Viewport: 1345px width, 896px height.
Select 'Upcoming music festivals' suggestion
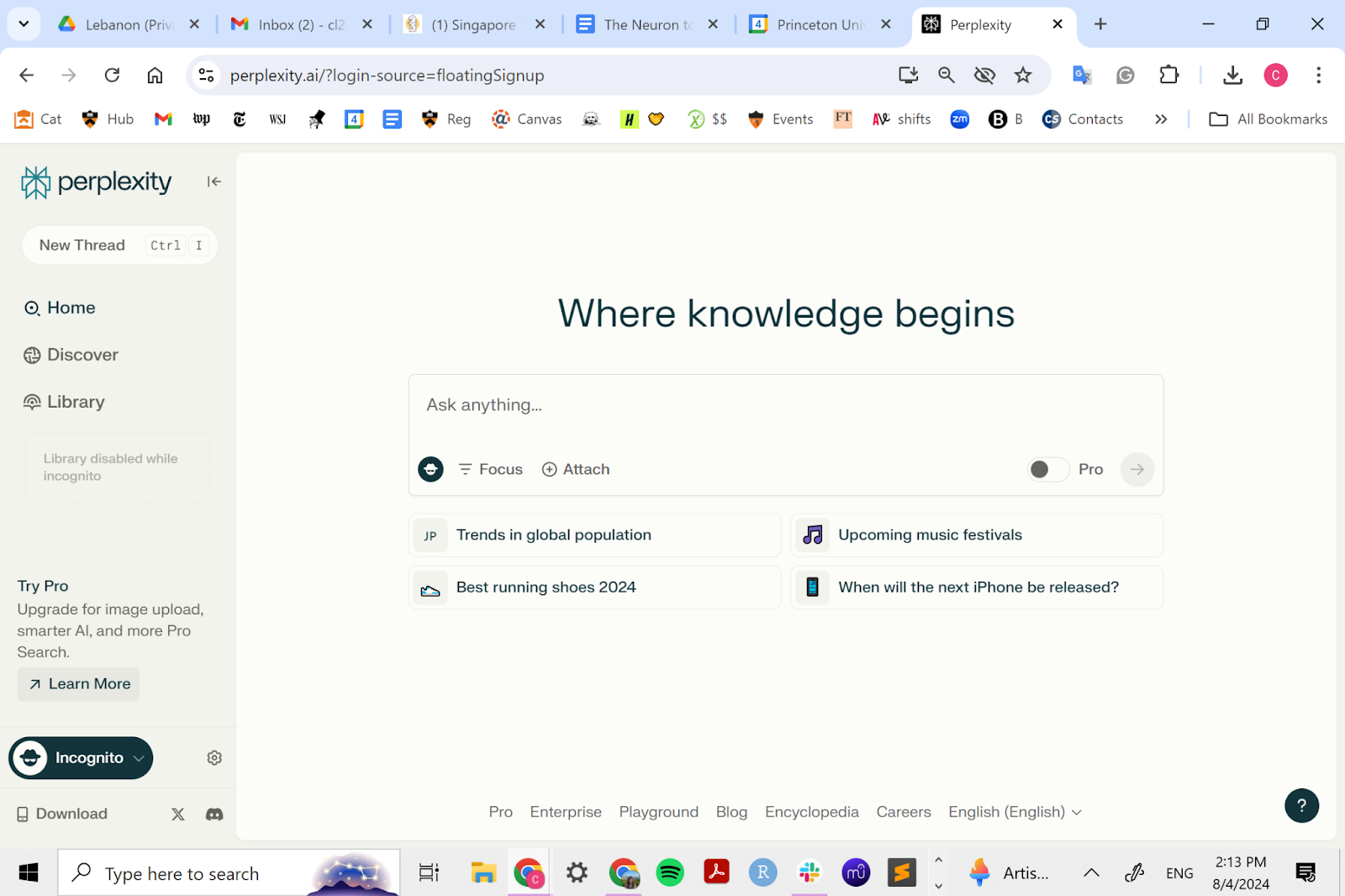(x=977, y=535)
